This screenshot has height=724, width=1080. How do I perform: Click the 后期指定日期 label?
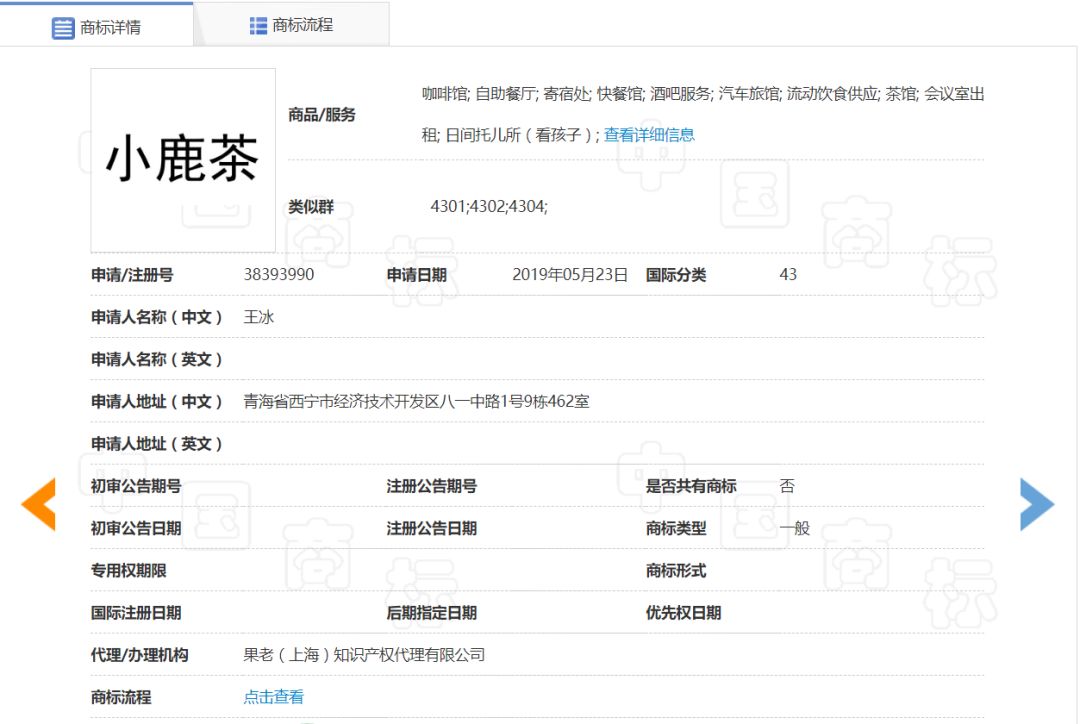point(432,613)
